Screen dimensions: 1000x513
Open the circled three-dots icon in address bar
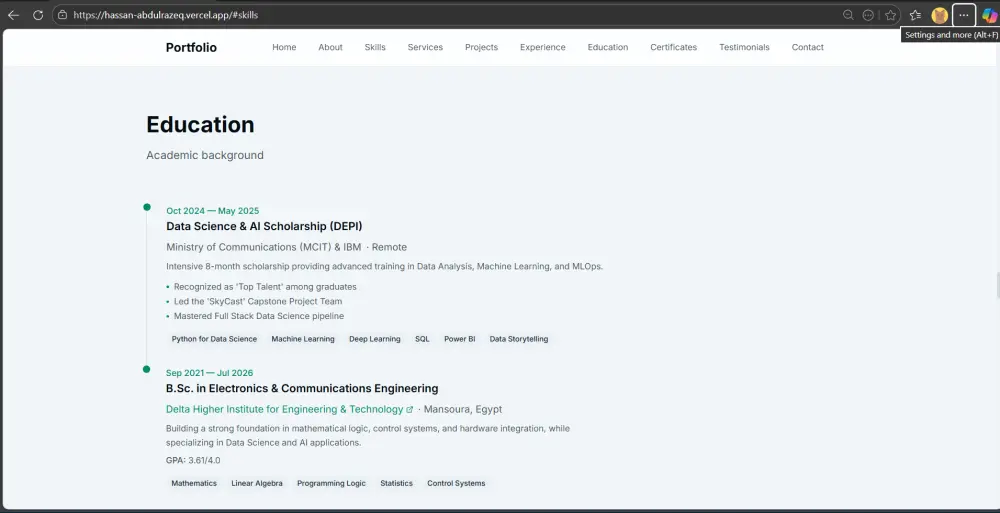click(x=868, y=15)
